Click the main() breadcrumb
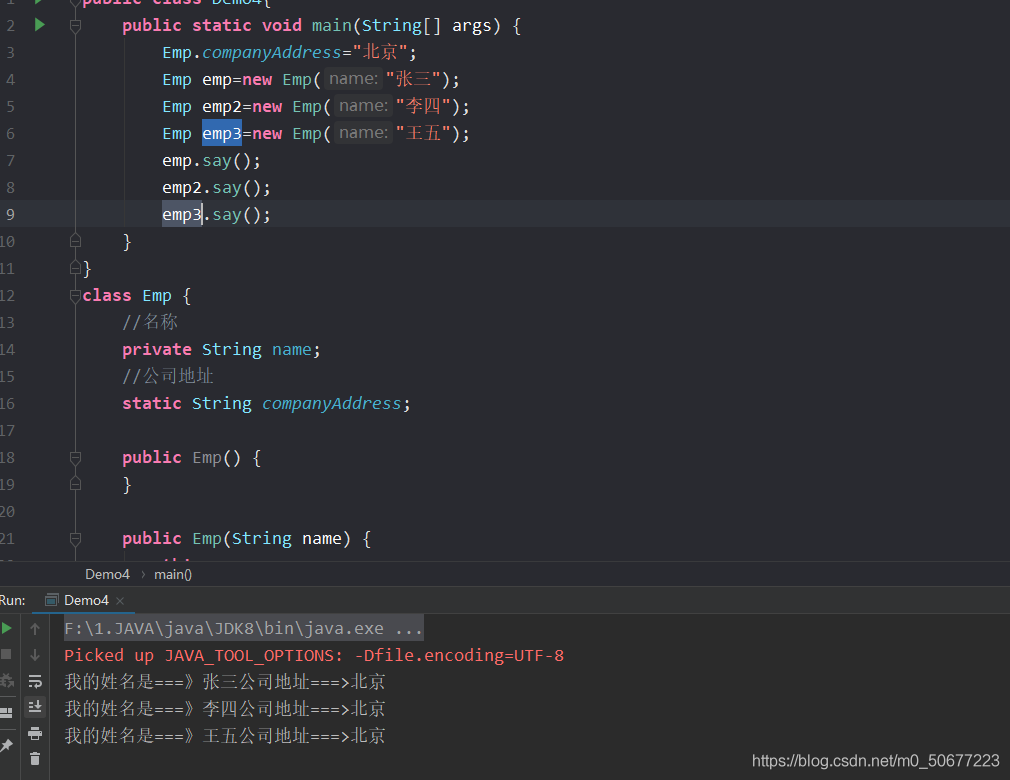 (173, 574)
